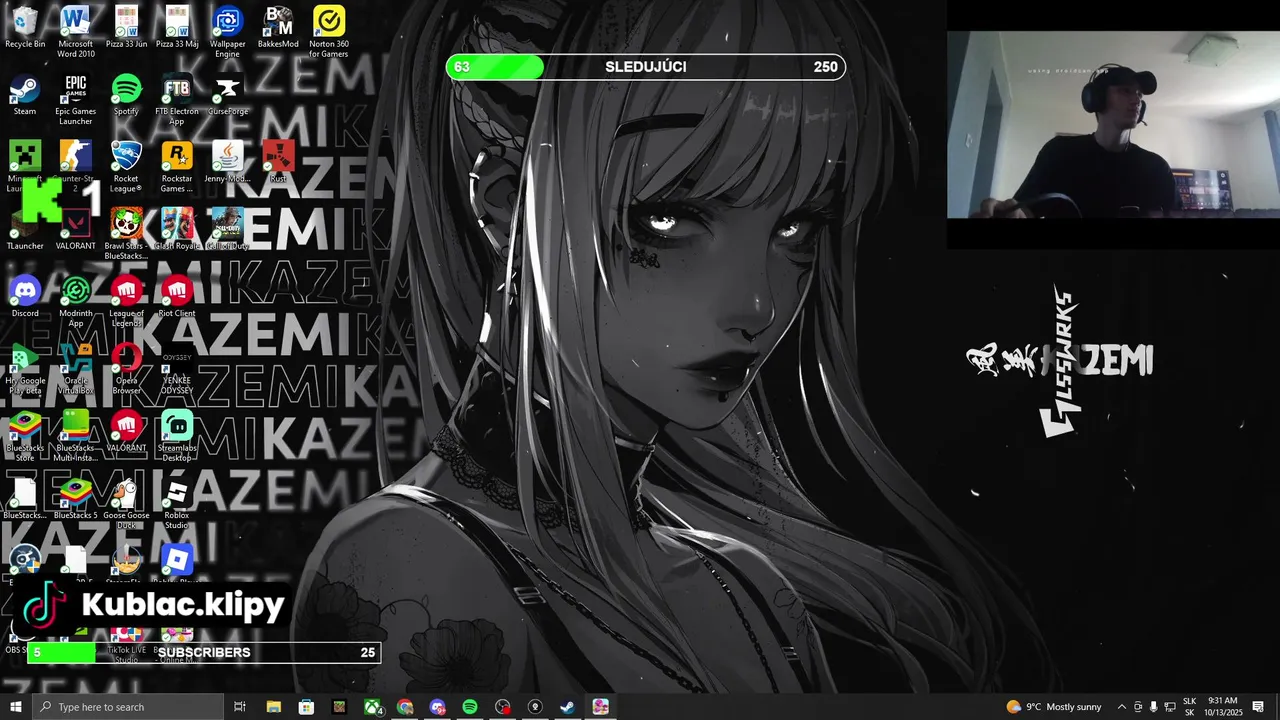Select the Pizza 33 Jún document

click(126, 28)
